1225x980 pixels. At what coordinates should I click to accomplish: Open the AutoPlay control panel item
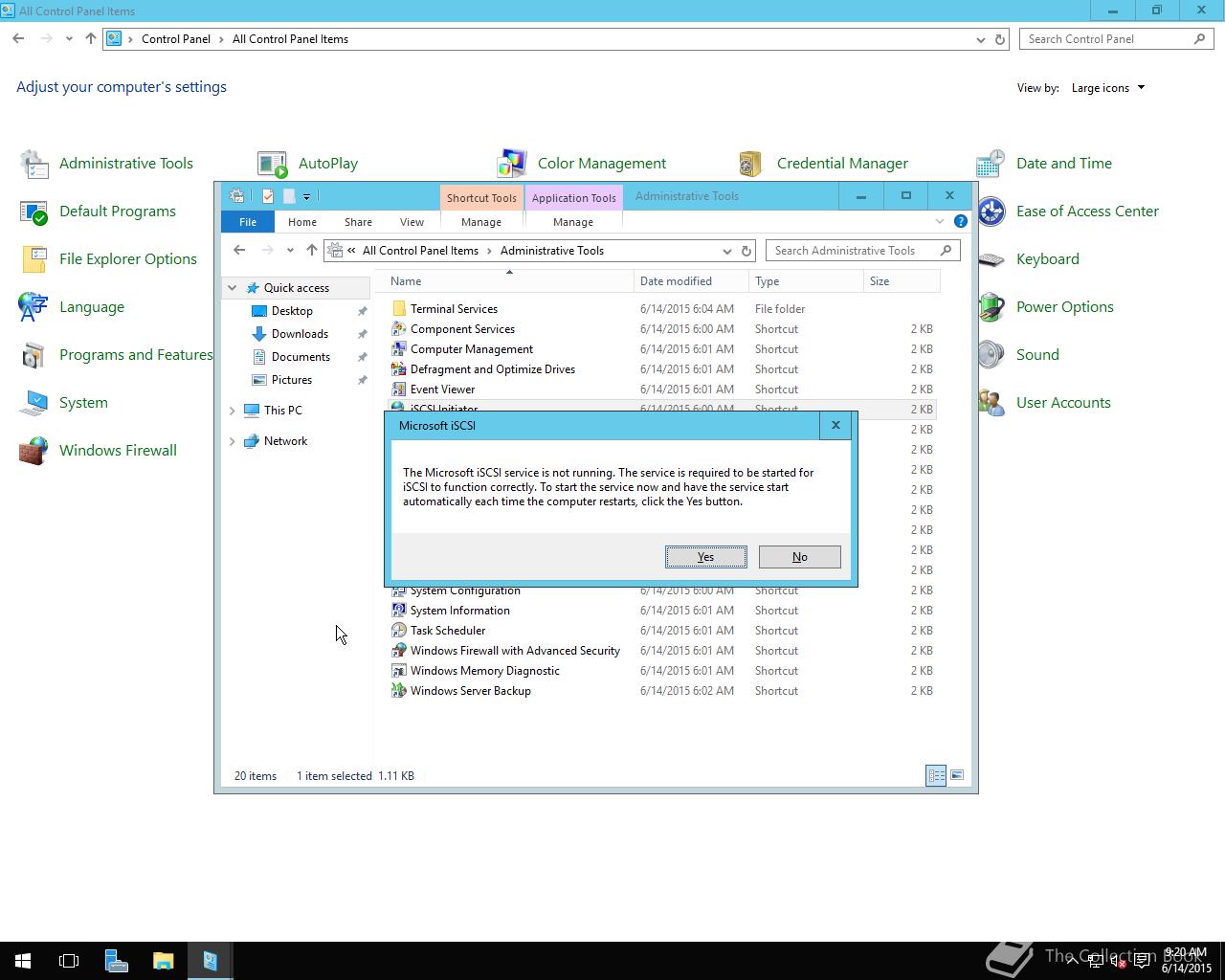click(273, 164)
